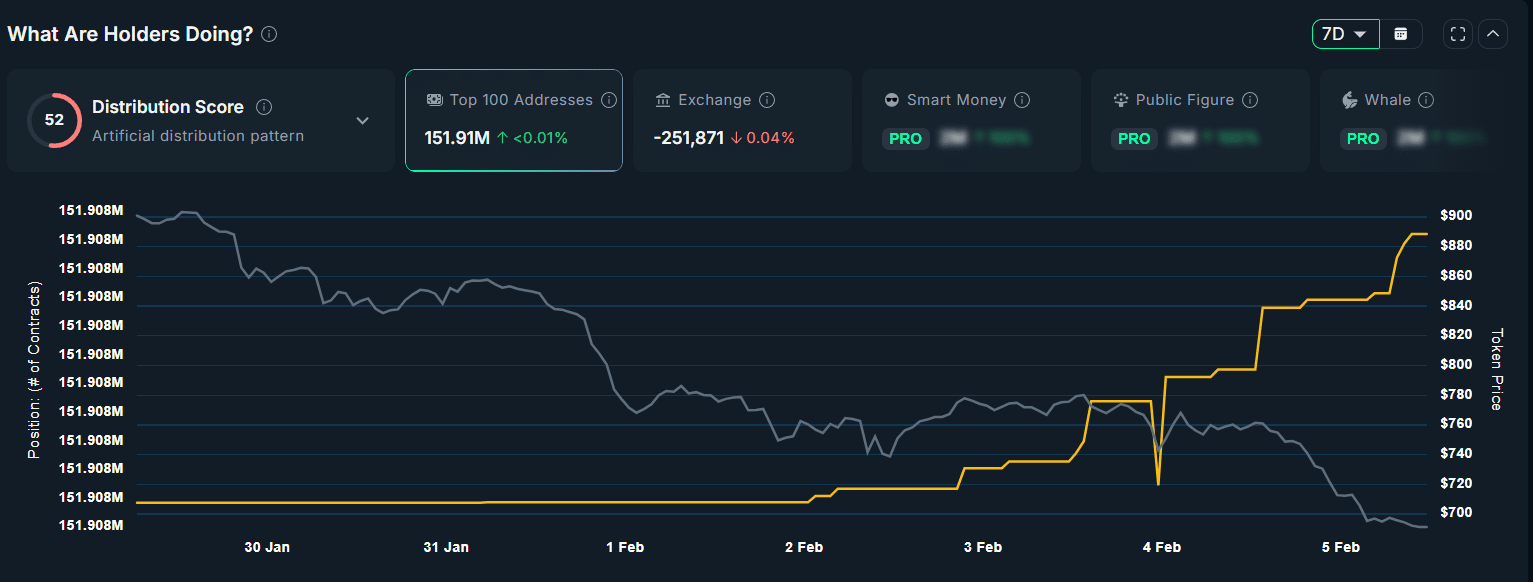The image size is (1533, 582).
Task: Click the Public Figure info icon
Action: click(x=1250, y=100)
